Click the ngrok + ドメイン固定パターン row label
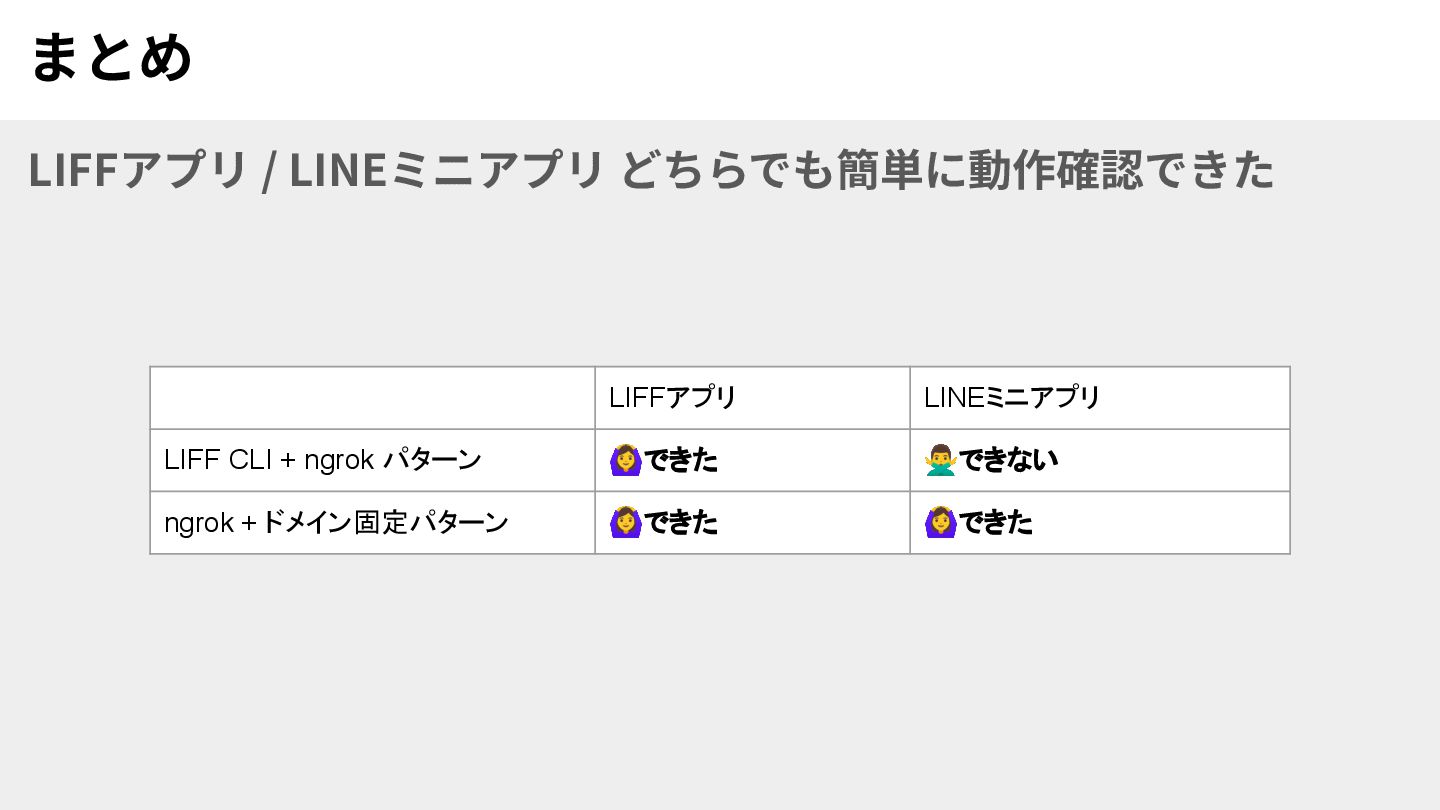Image resolution: width=1440 pixels, height=810 pixels. point(336,522)
